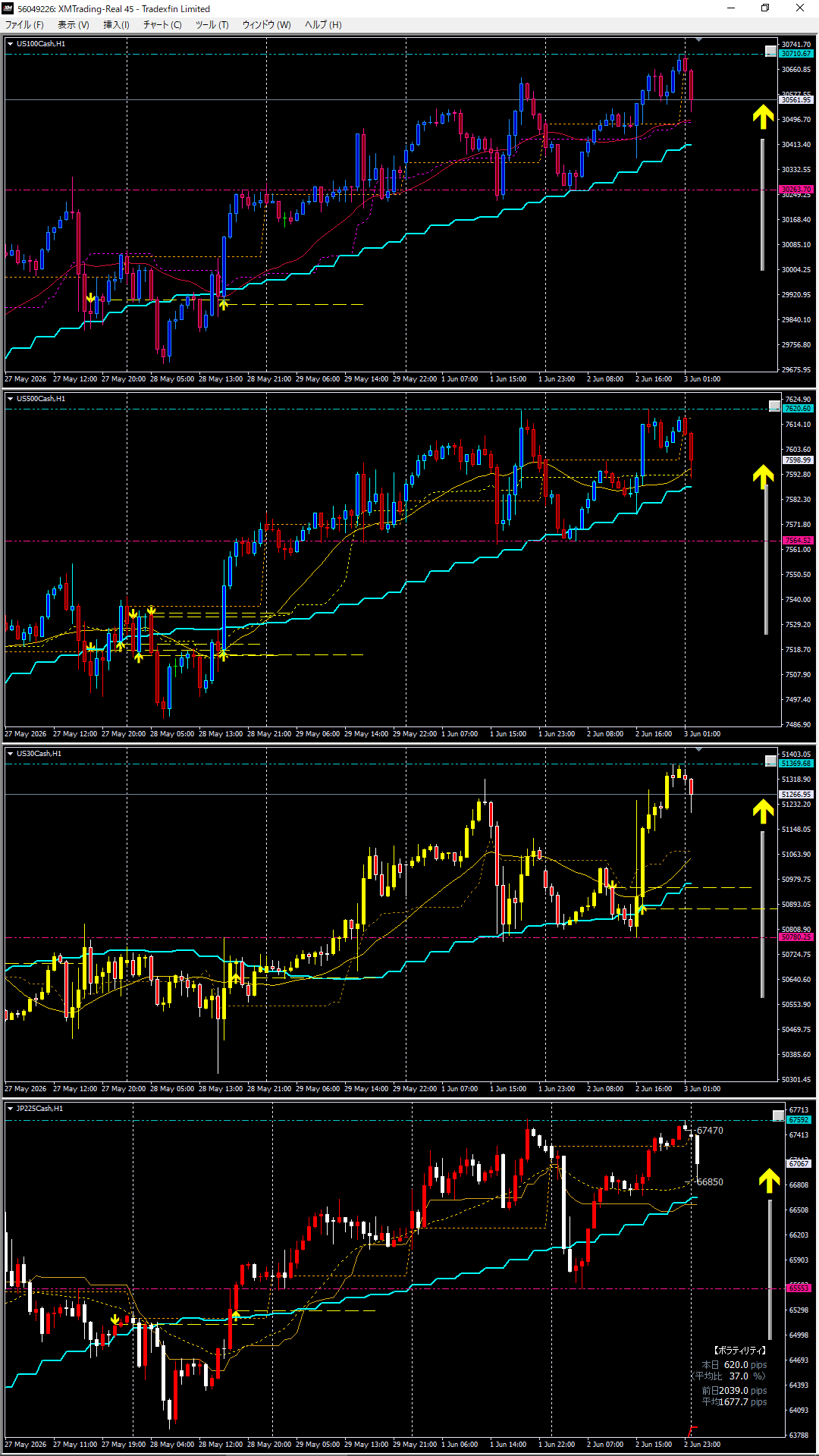
Task: Click the US30Cash,H1 chart title text
Action: coord(39,754)
